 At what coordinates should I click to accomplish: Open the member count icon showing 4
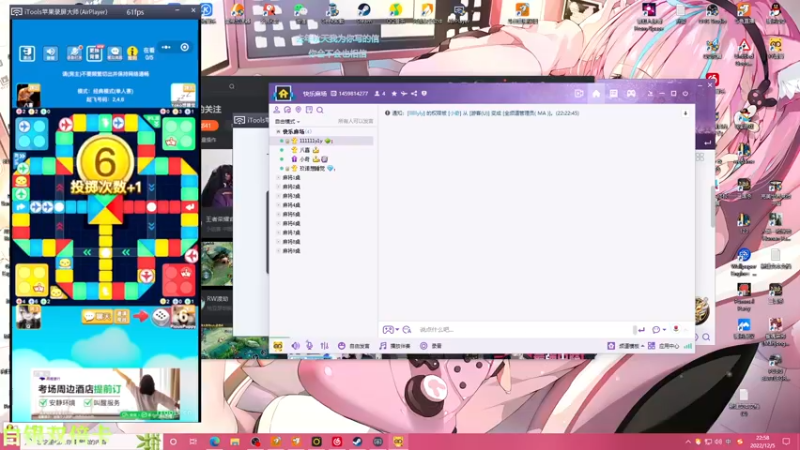click(380, 93)
